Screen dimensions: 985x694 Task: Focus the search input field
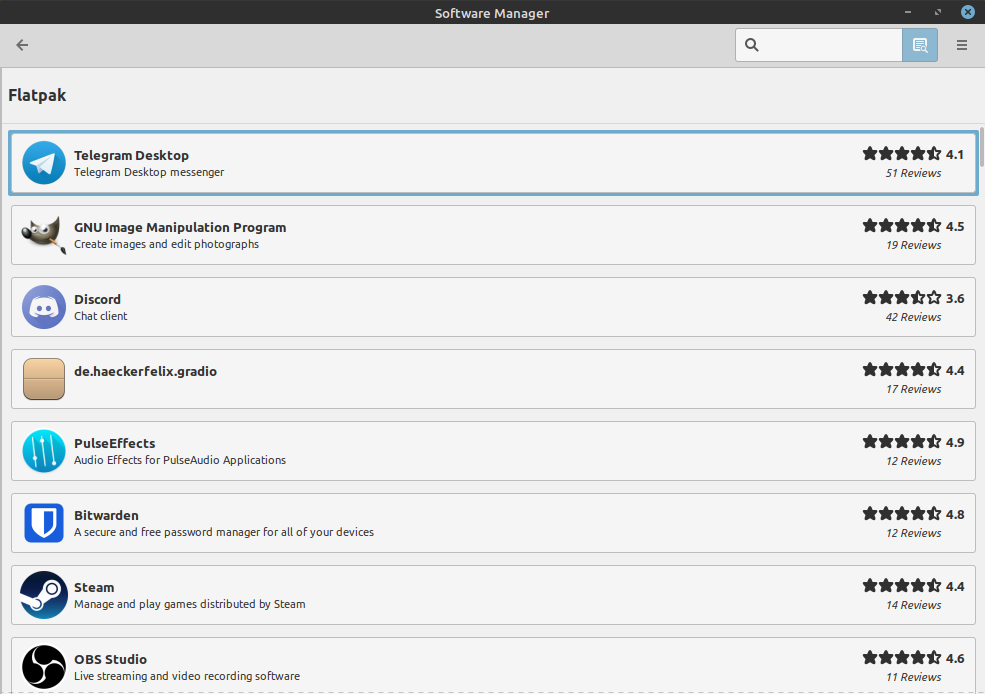click(x=832, y=45)
